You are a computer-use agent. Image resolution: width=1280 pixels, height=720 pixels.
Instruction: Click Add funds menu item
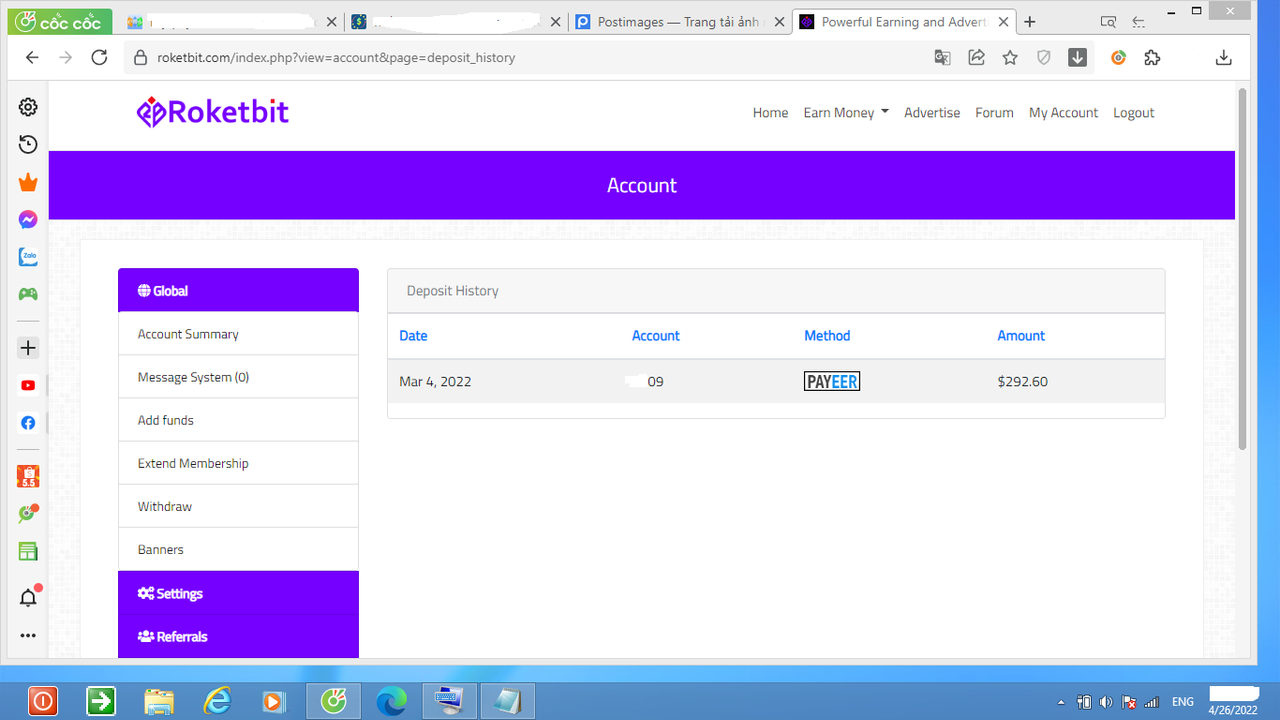point(238,420)
